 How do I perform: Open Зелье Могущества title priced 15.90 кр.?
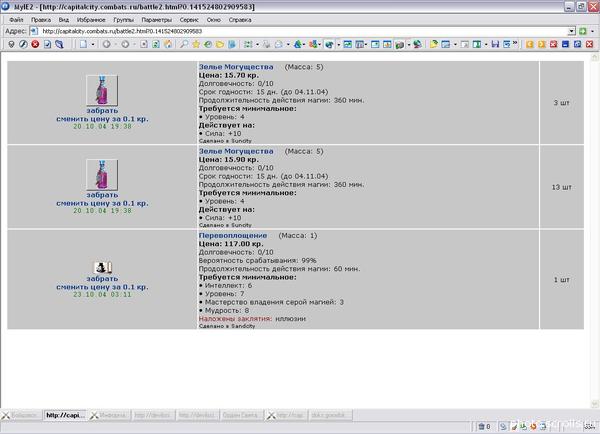tap(236, 151)
